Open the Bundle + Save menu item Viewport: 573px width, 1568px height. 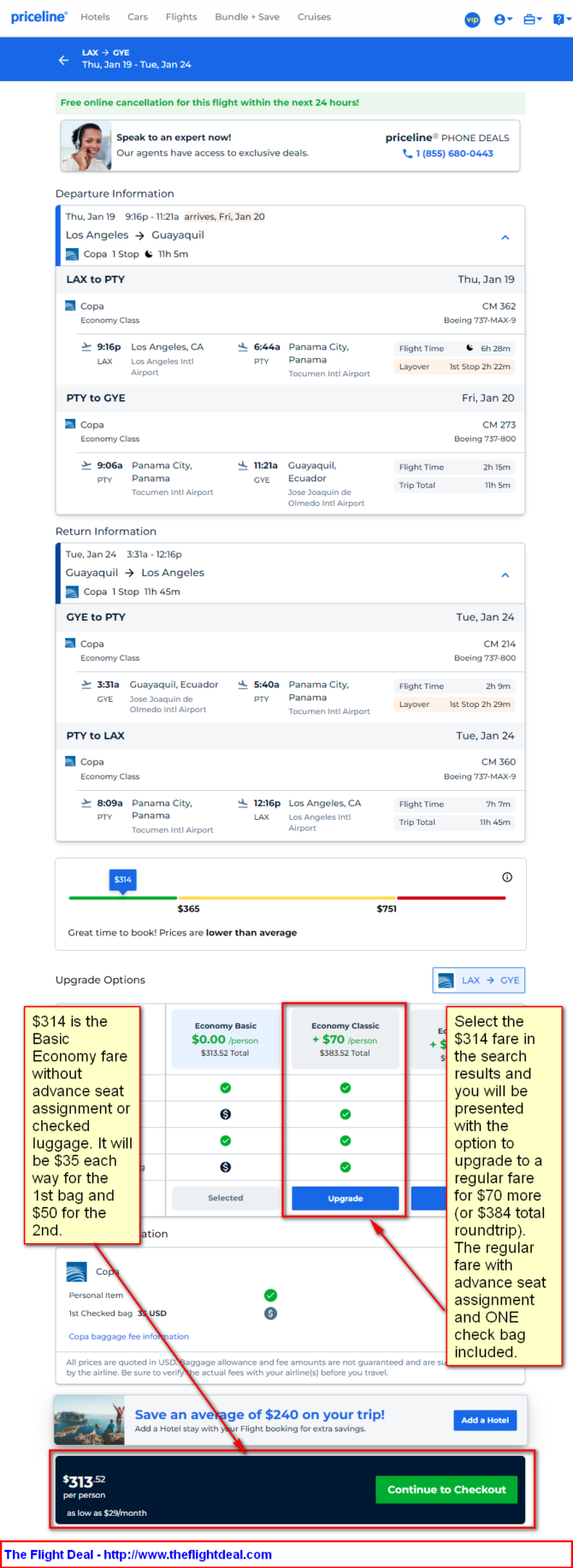[247, 17]
